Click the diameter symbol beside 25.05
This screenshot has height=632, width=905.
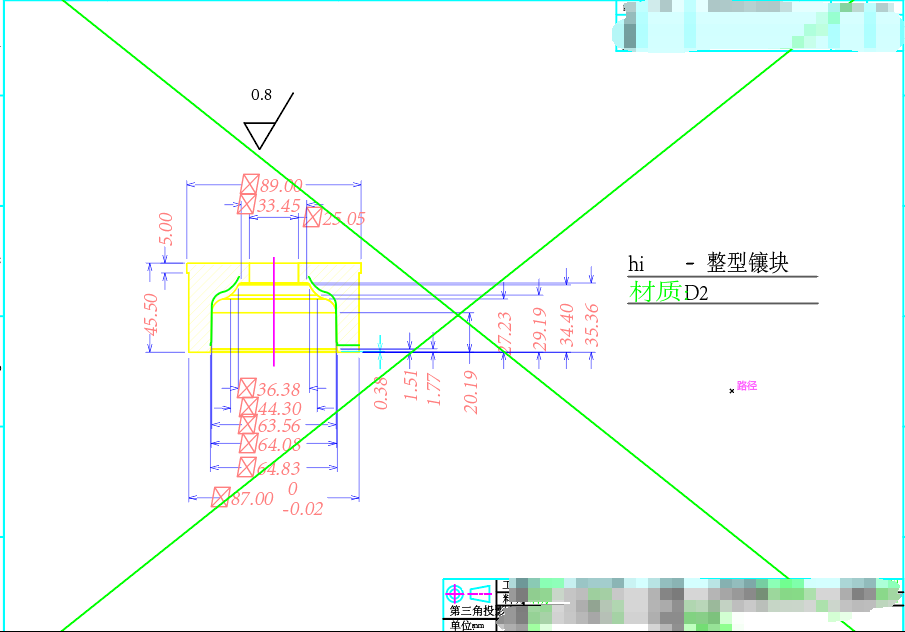point(313,217)
